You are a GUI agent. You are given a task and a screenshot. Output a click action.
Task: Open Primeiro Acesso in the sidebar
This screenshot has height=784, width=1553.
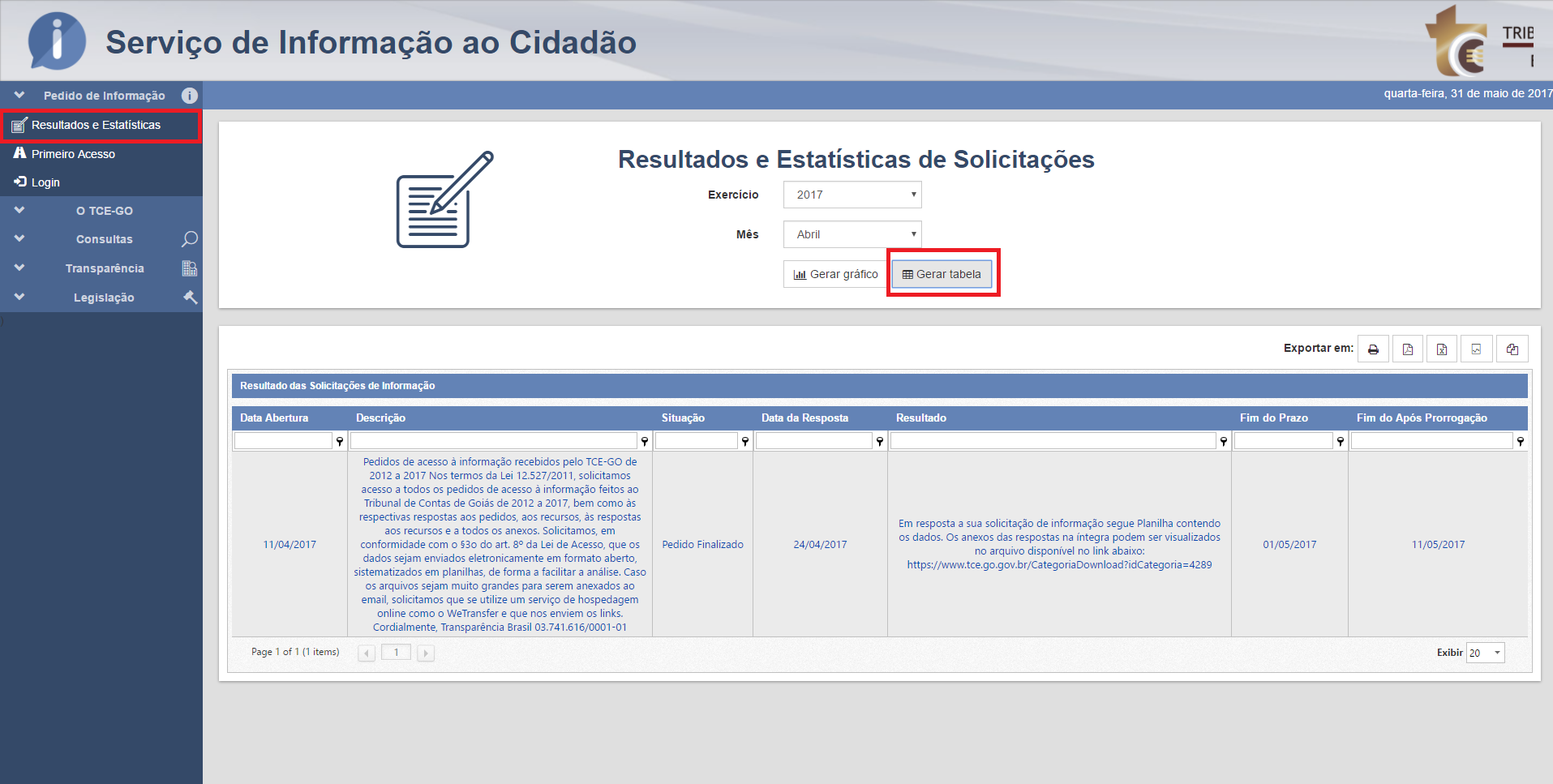tap(73, 154)
